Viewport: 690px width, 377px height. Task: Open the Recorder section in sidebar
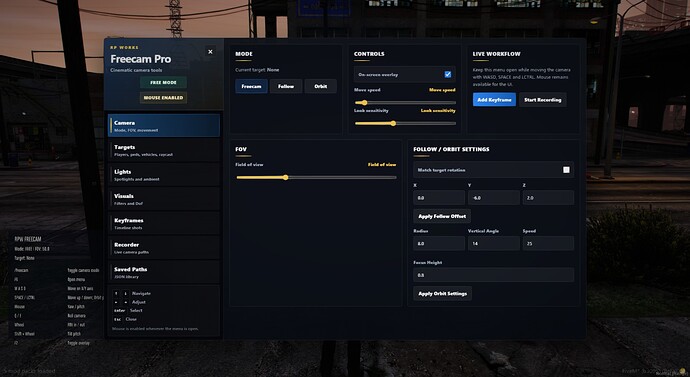pos(164,248)
